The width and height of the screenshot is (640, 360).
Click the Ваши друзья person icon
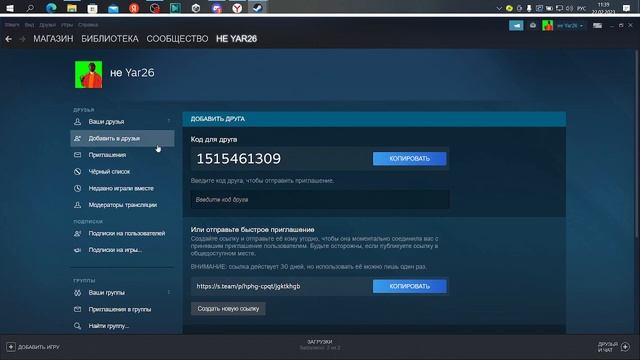tap(78, 122)
